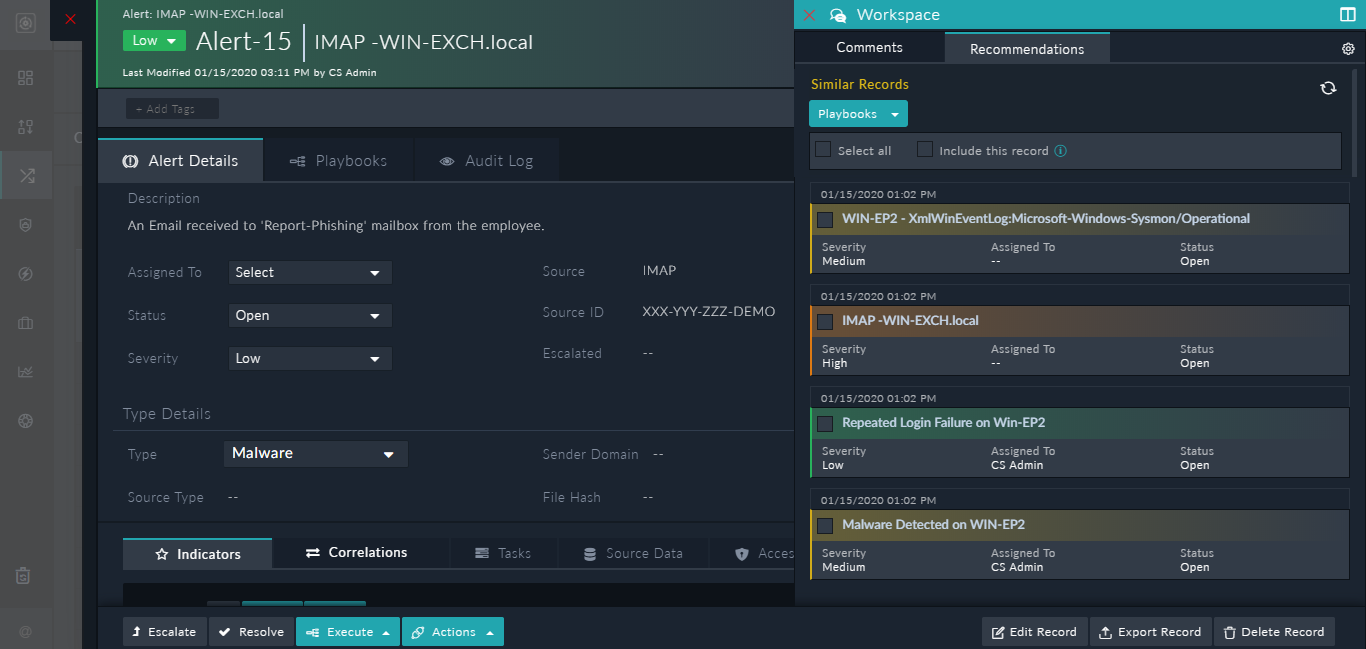
Task: Click the alert Description text about Report-Phishing
Action: (x=336, y=226)
